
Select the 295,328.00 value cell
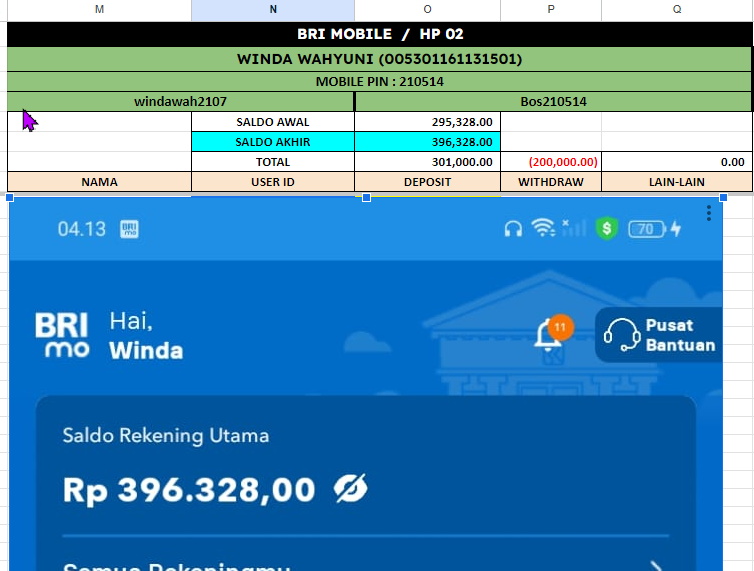point(427,122)
